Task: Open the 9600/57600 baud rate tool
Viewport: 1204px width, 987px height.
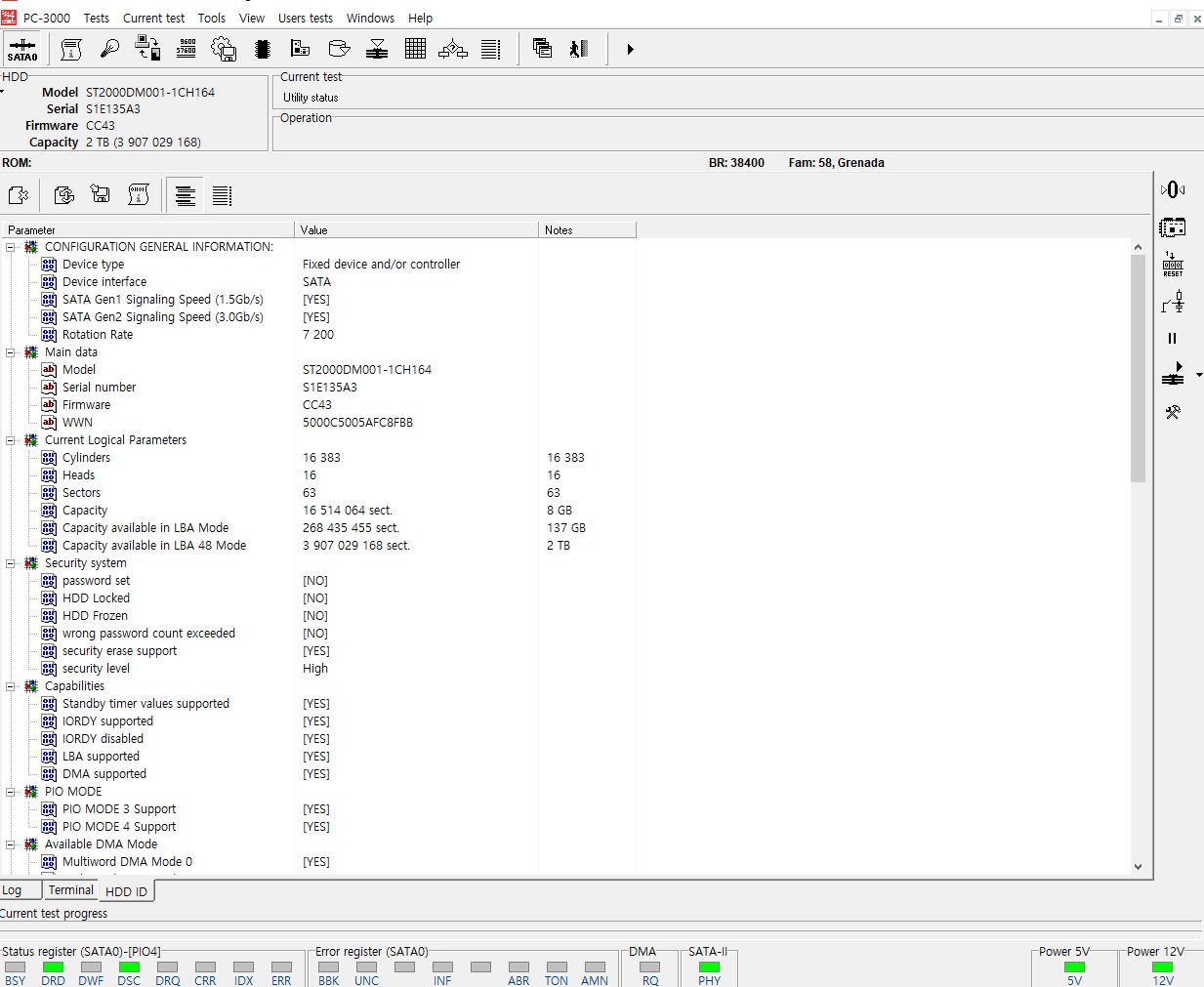Action: tap(186, 49)
